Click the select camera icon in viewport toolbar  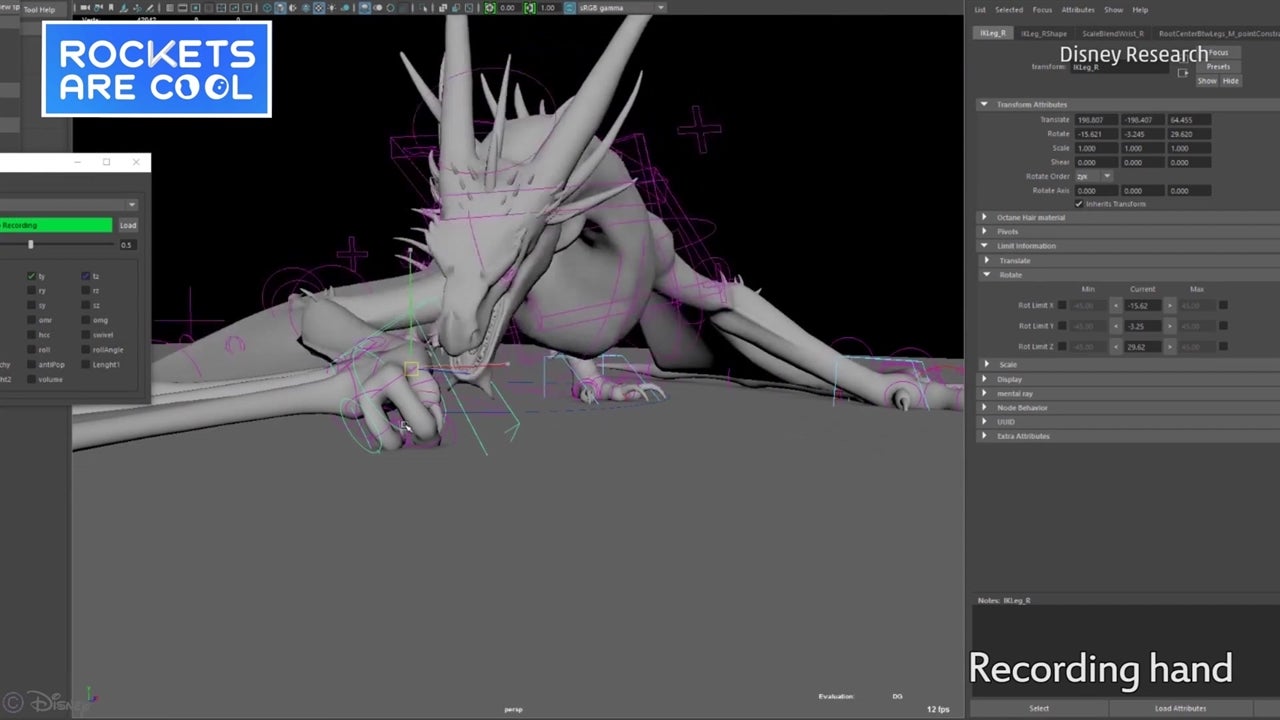coord(85,7)
